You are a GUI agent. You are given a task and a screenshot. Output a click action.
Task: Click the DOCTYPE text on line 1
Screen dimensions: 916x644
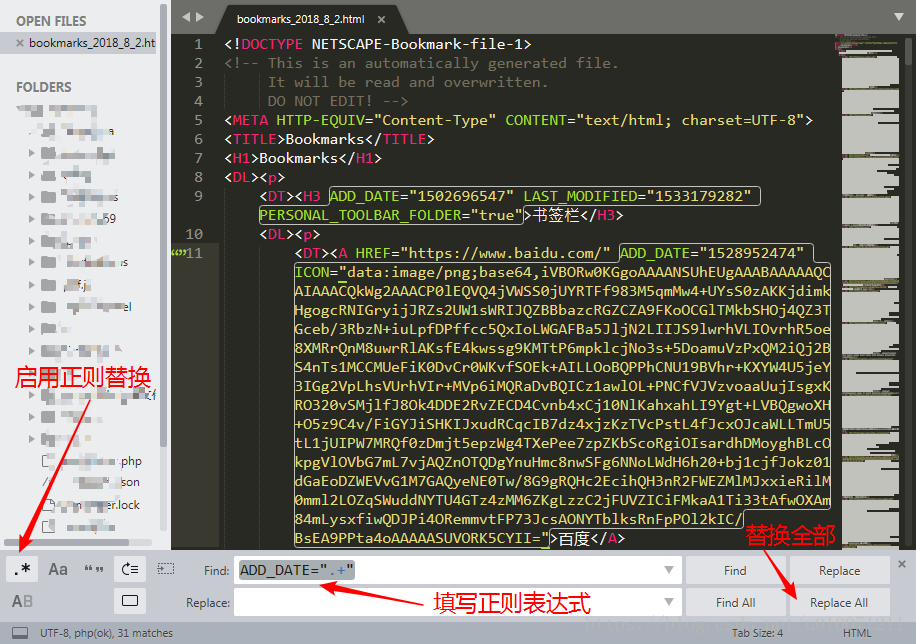[272, 44]
